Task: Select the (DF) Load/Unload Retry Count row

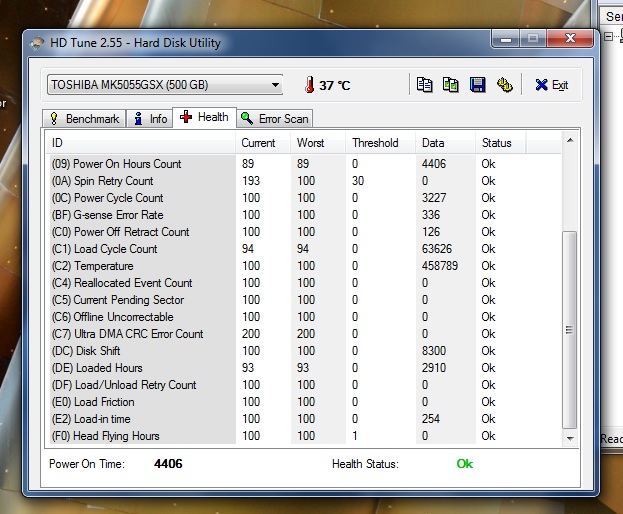Action: click(304, 385)
